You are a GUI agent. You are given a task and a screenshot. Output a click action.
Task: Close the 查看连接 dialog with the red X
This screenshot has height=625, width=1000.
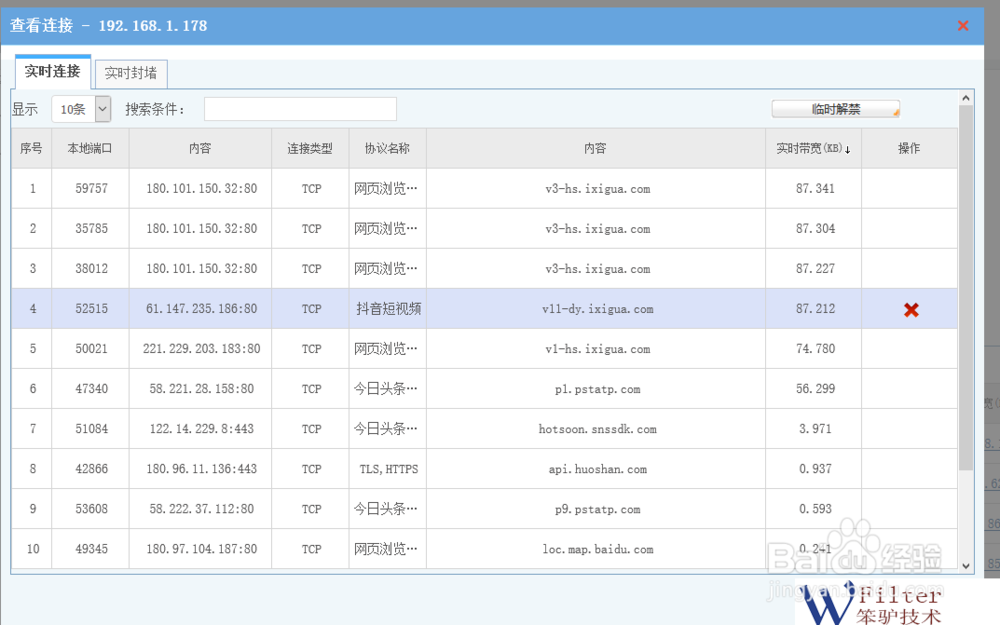[963, 26]
